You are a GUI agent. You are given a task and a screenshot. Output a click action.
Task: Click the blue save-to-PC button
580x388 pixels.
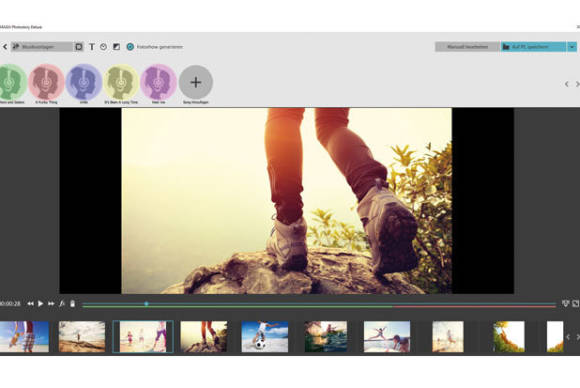533,47
